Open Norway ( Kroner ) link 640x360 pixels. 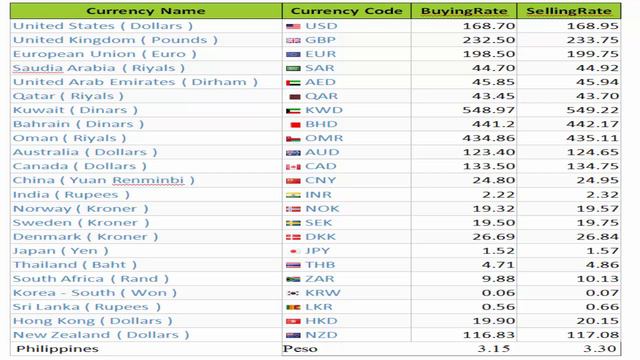tap(80, 209)
